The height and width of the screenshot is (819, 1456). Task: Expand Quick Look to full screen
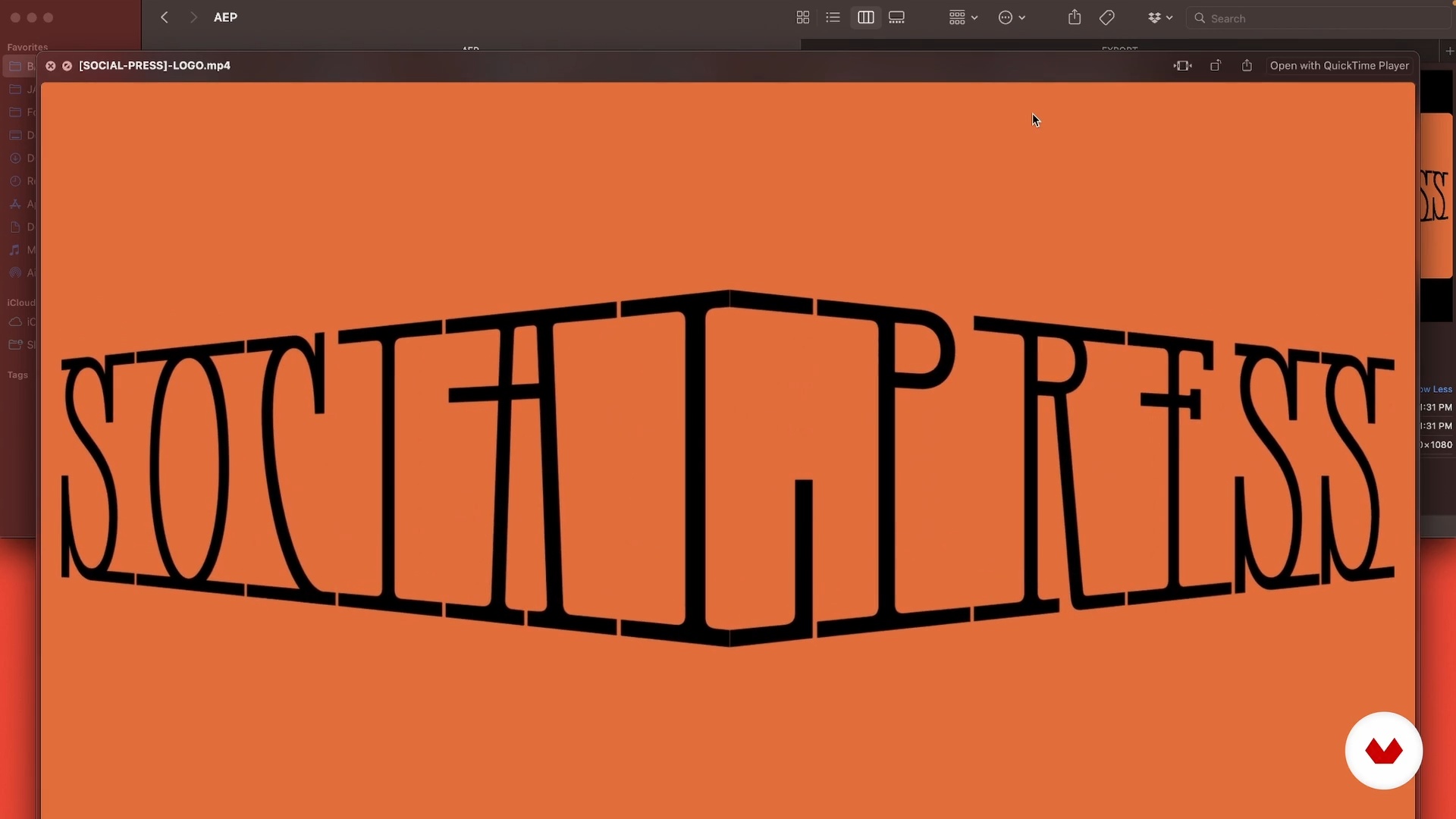[x=67, y=66]
